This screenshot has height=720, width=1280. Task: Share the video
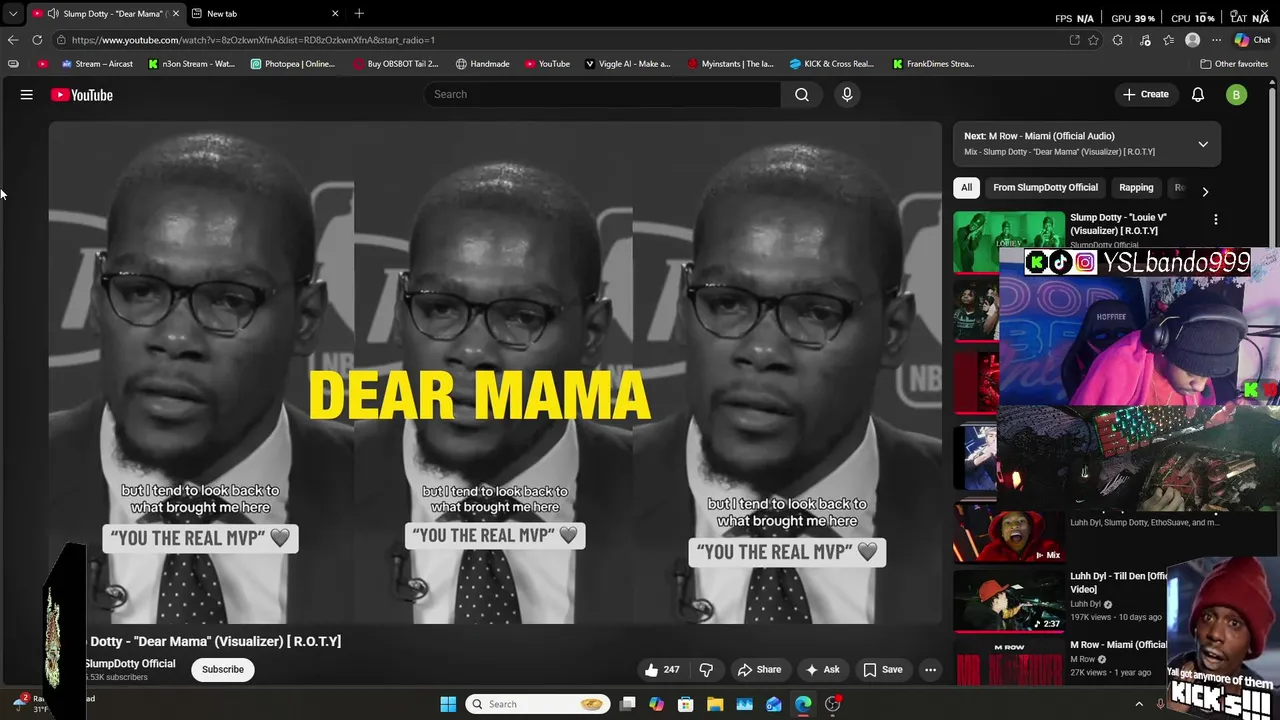point(759,670)
